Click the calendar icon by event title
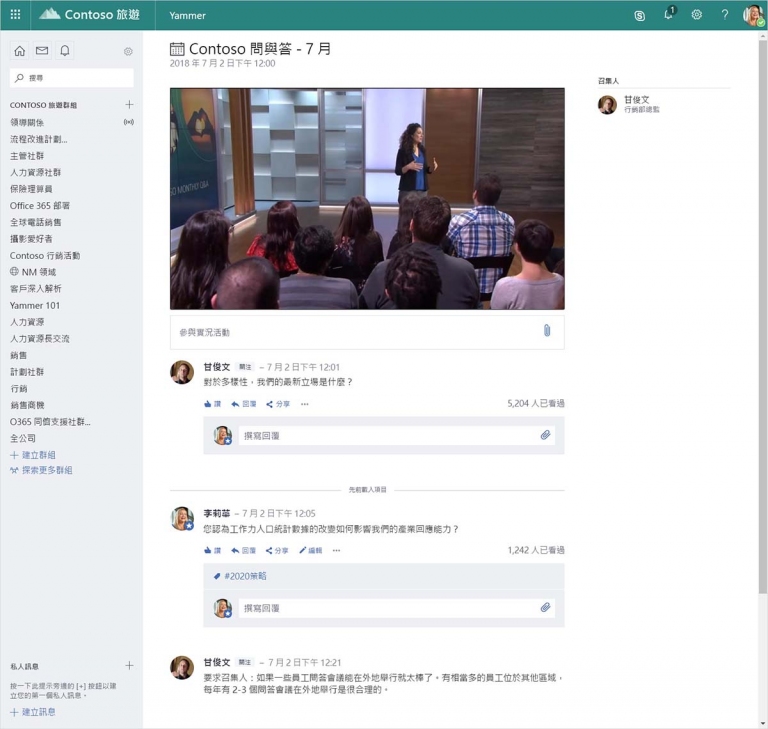768x729 pixels. [x=177, y=49]
